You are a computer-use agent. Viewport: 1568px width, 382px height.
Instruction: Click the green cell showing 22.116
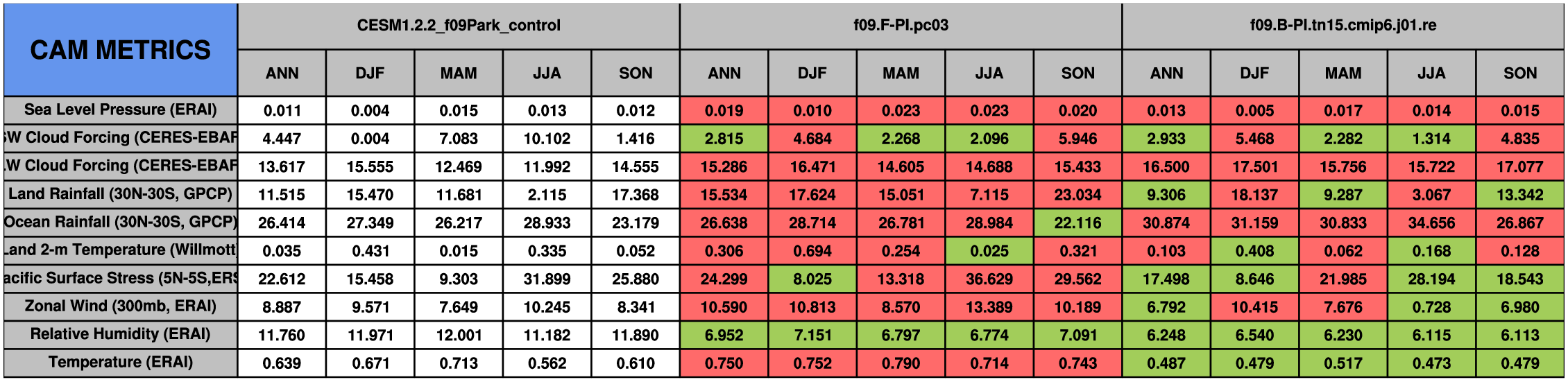pyautogui.click(x=1077, y=223)
